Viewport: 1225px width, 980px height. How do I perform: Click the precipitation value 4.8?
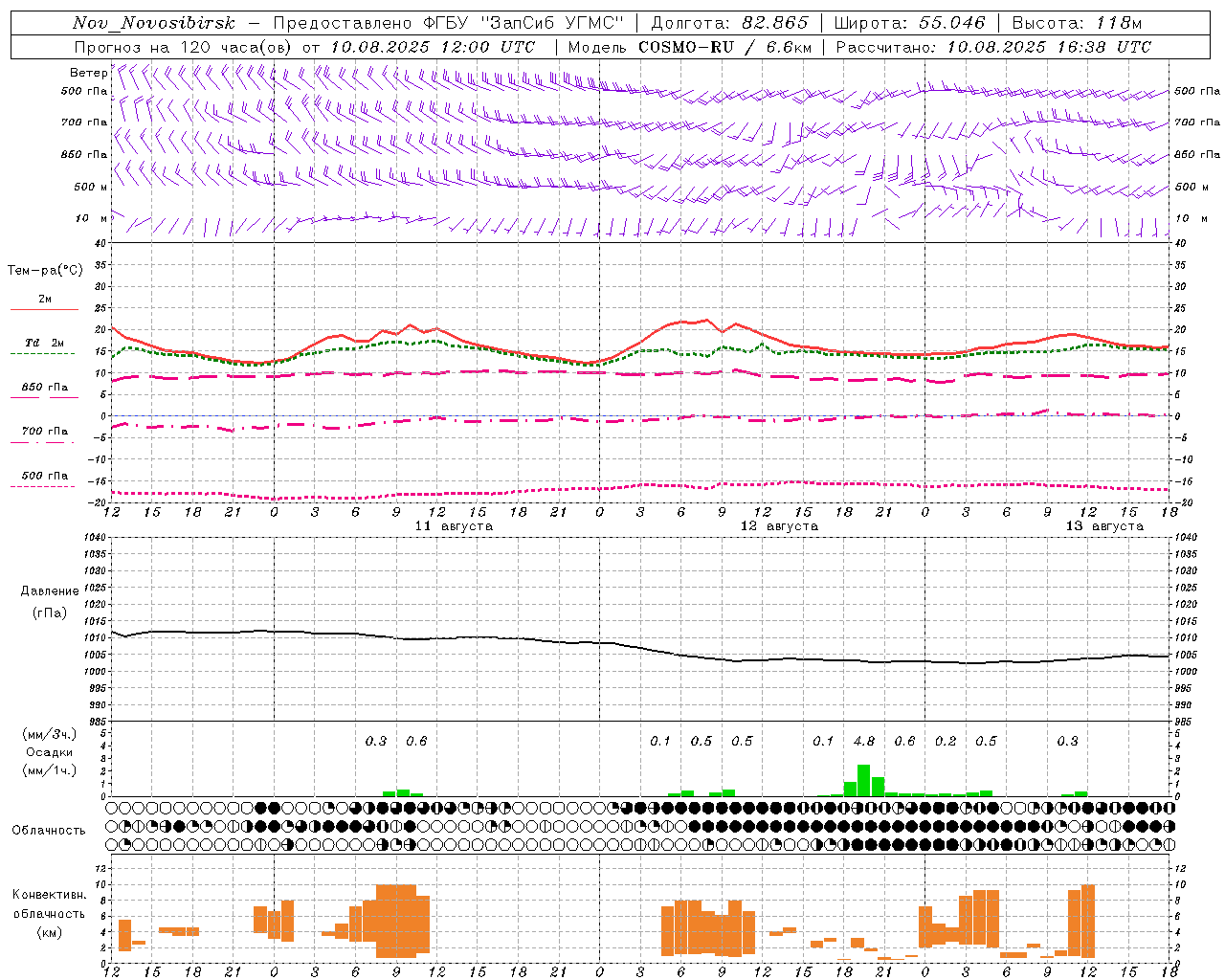864,741
